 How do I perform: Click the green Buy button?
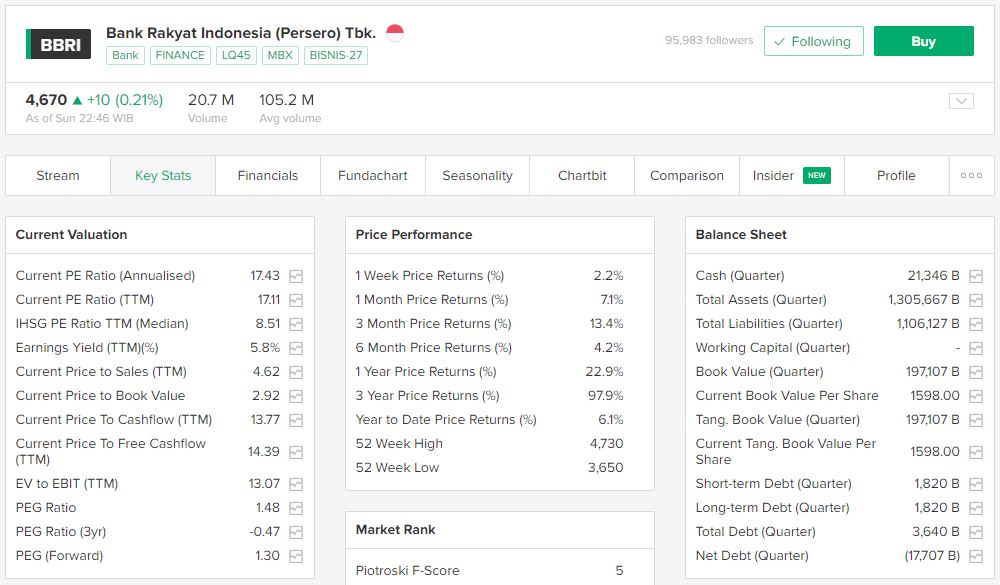point(923,41)
